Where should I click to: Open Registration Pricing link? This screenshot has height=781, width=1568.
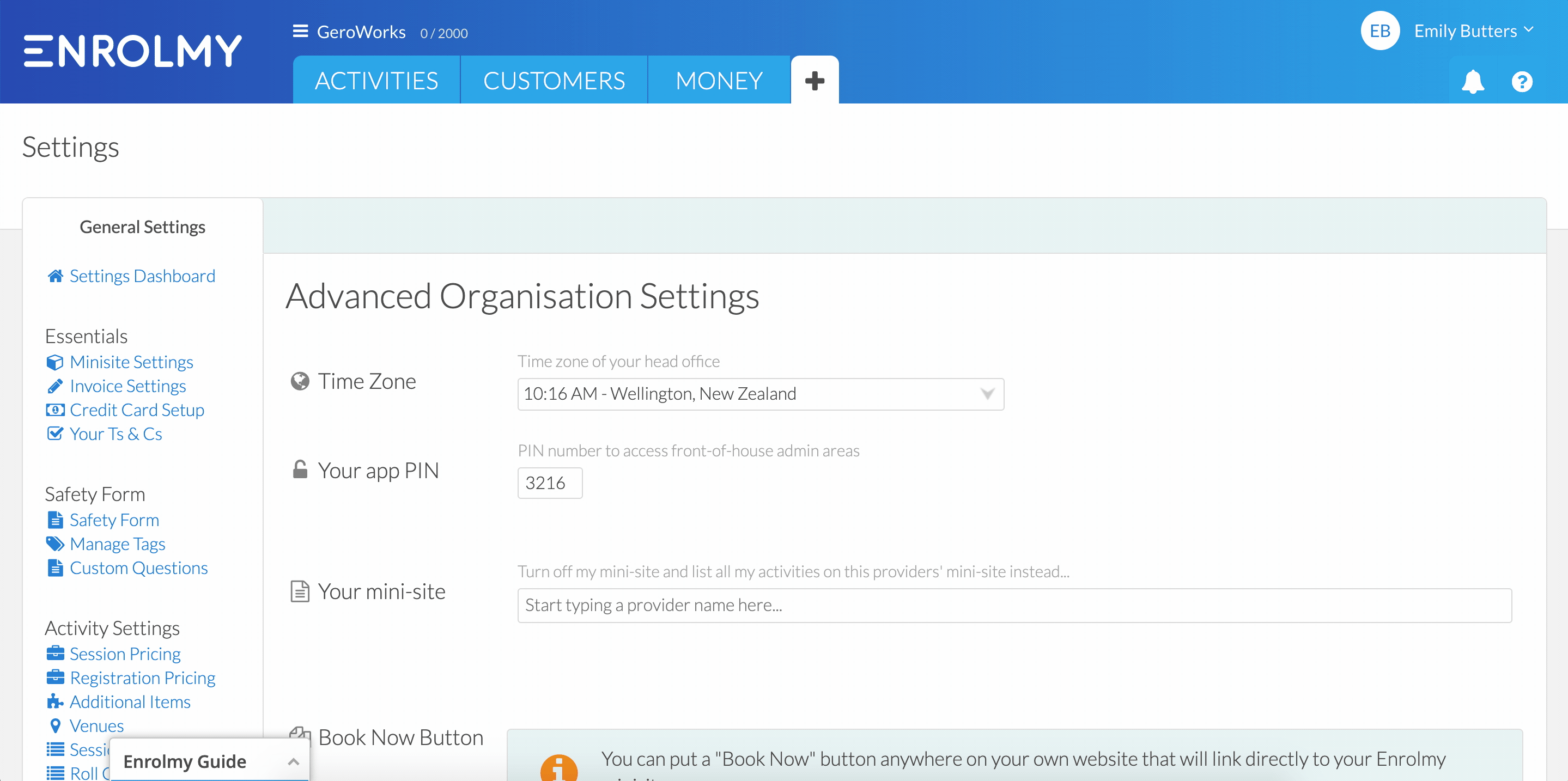click(x=142, y=677)
